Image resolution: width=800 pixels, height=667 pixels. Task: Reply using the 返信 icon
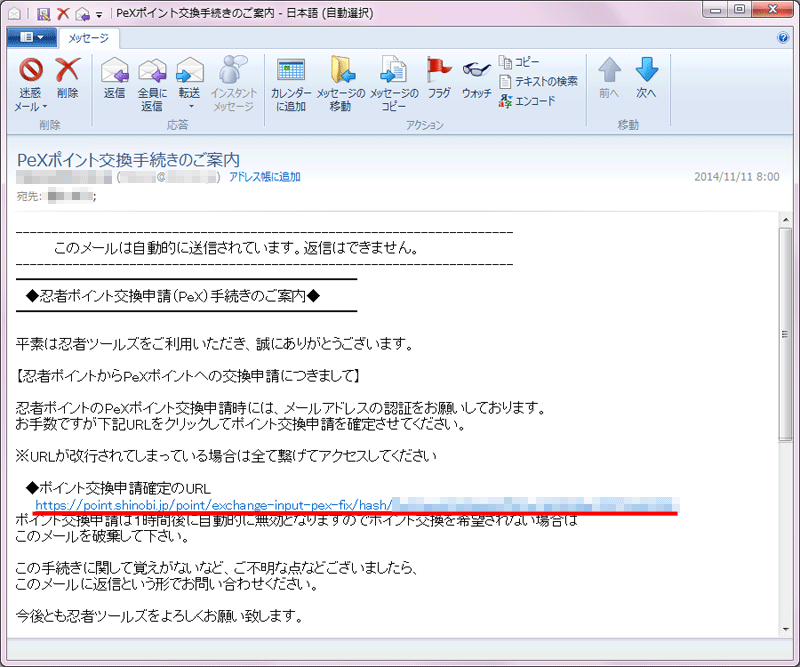tap(114, 70)
